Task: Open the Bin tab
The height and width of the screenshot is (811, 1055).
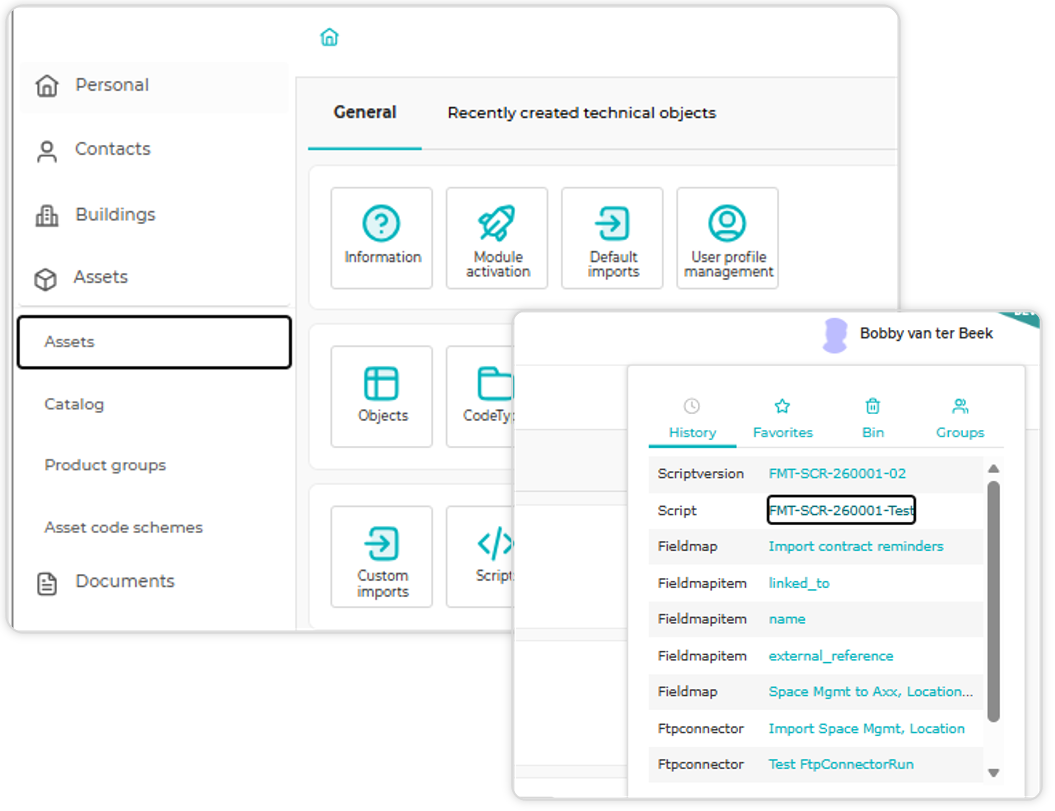Action: pyautogui.click(x=873, y=420)
